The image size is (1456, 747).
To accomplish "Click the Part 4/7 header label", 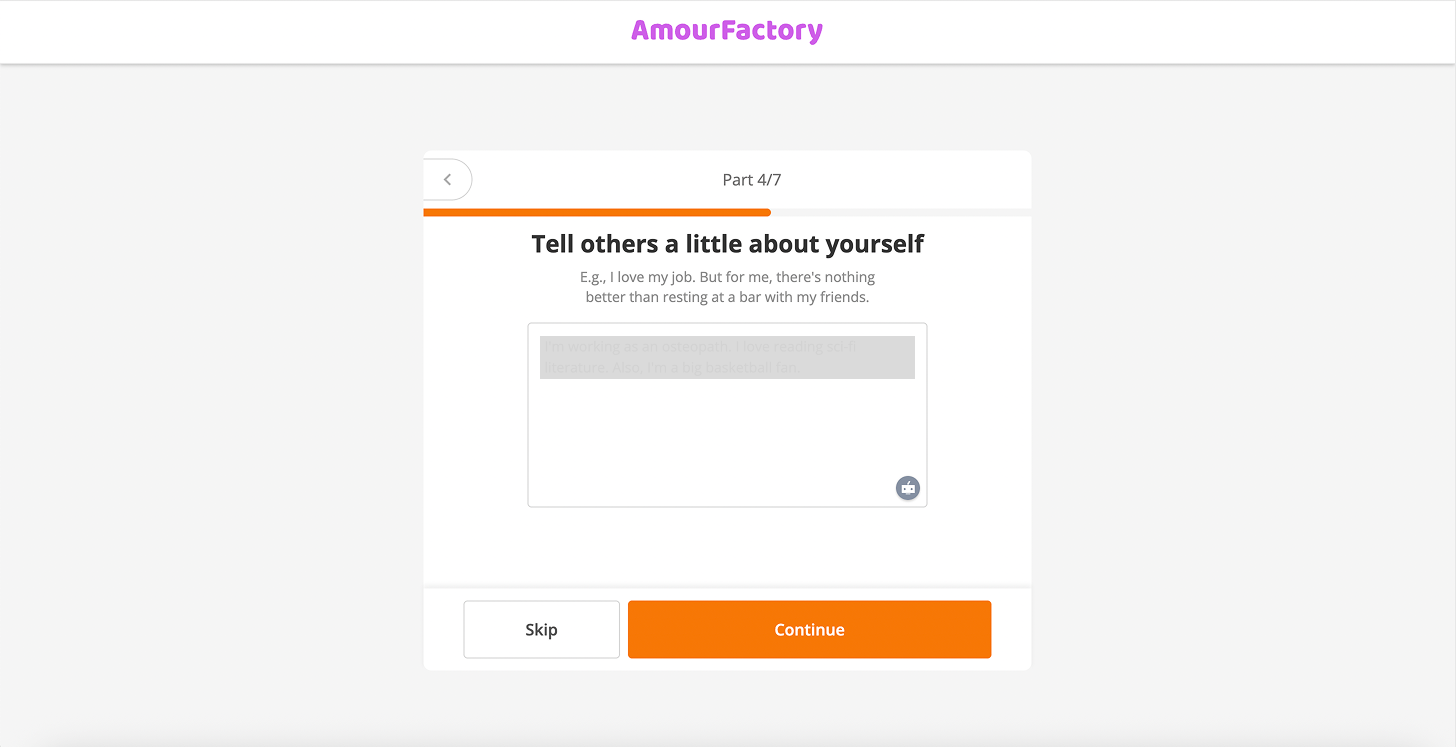I will [751, 179].
